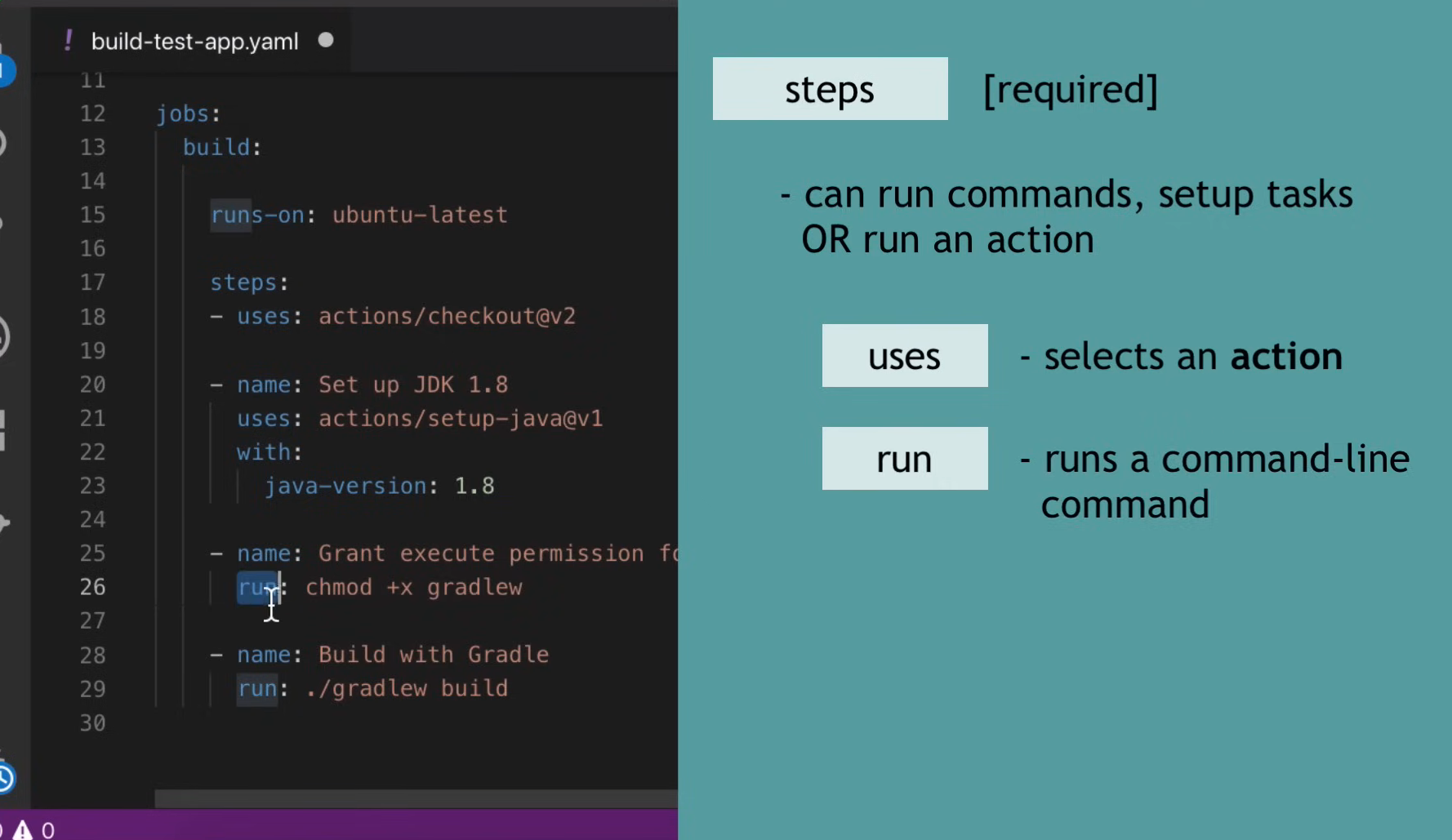Image resolution: width=1452 pixels, height=840 pixels.
Task: Click 'java-version' key on line 23
Action: coord(345,487)
